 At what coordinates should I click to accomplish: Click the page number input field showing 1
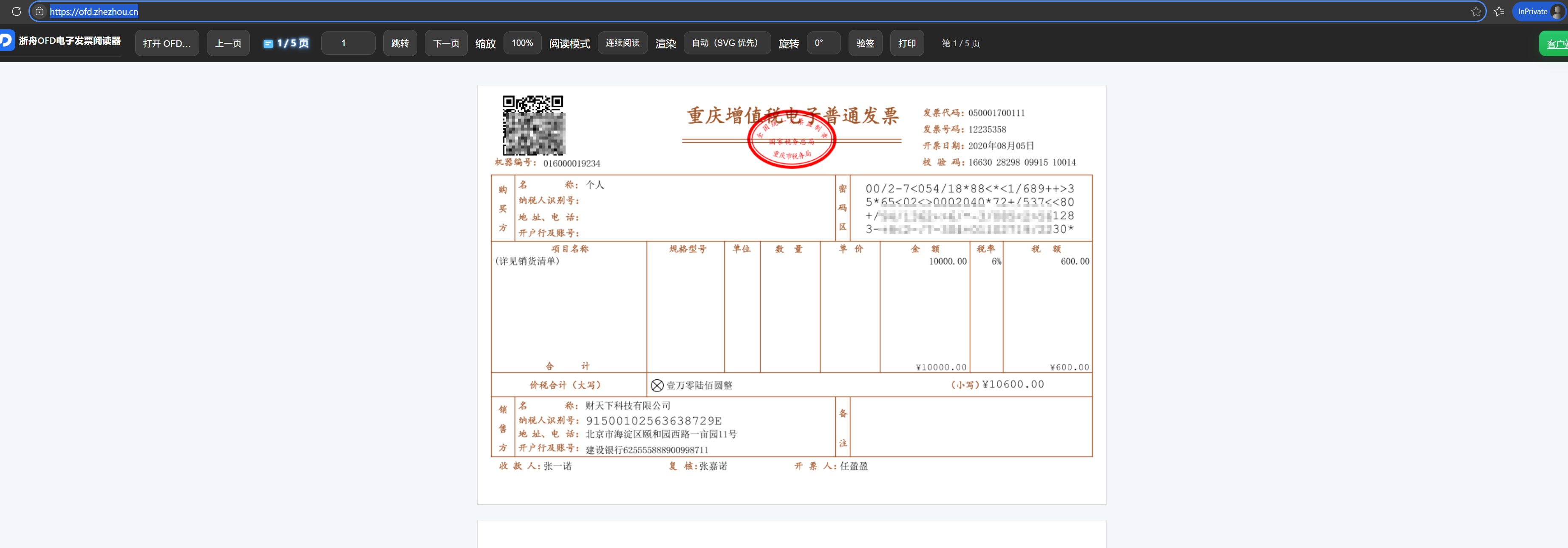pos(348,42)
